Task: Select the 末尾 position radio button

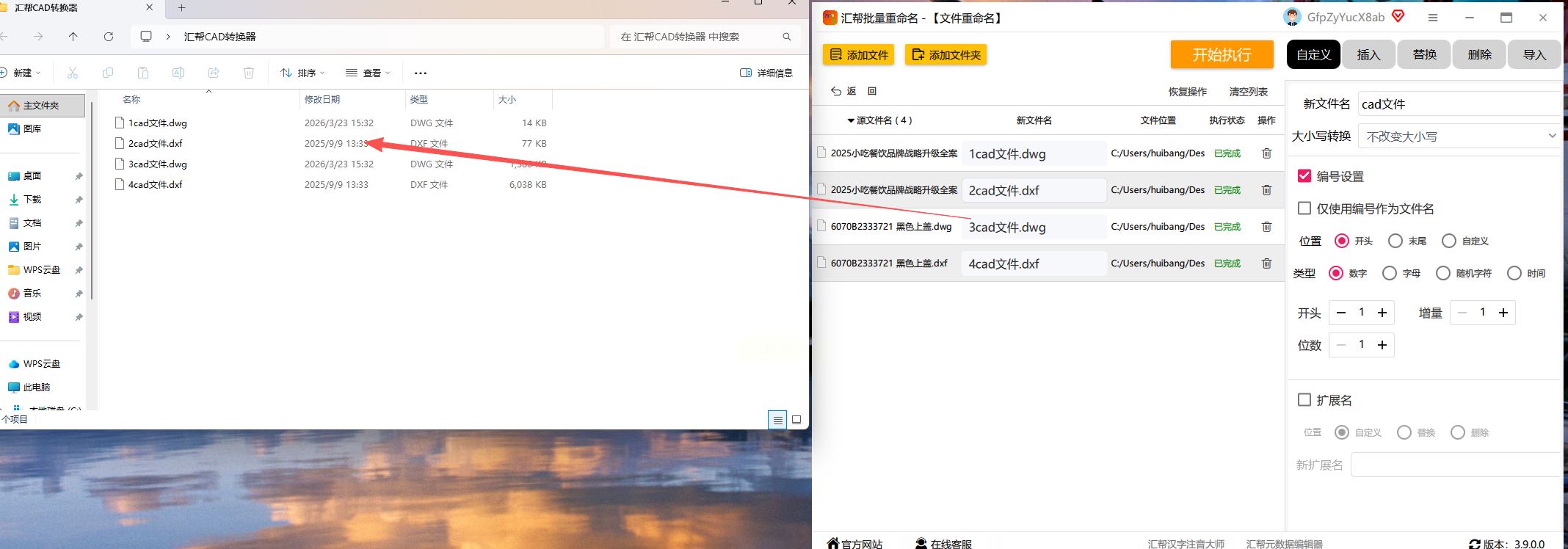Action: point(1395,241)
